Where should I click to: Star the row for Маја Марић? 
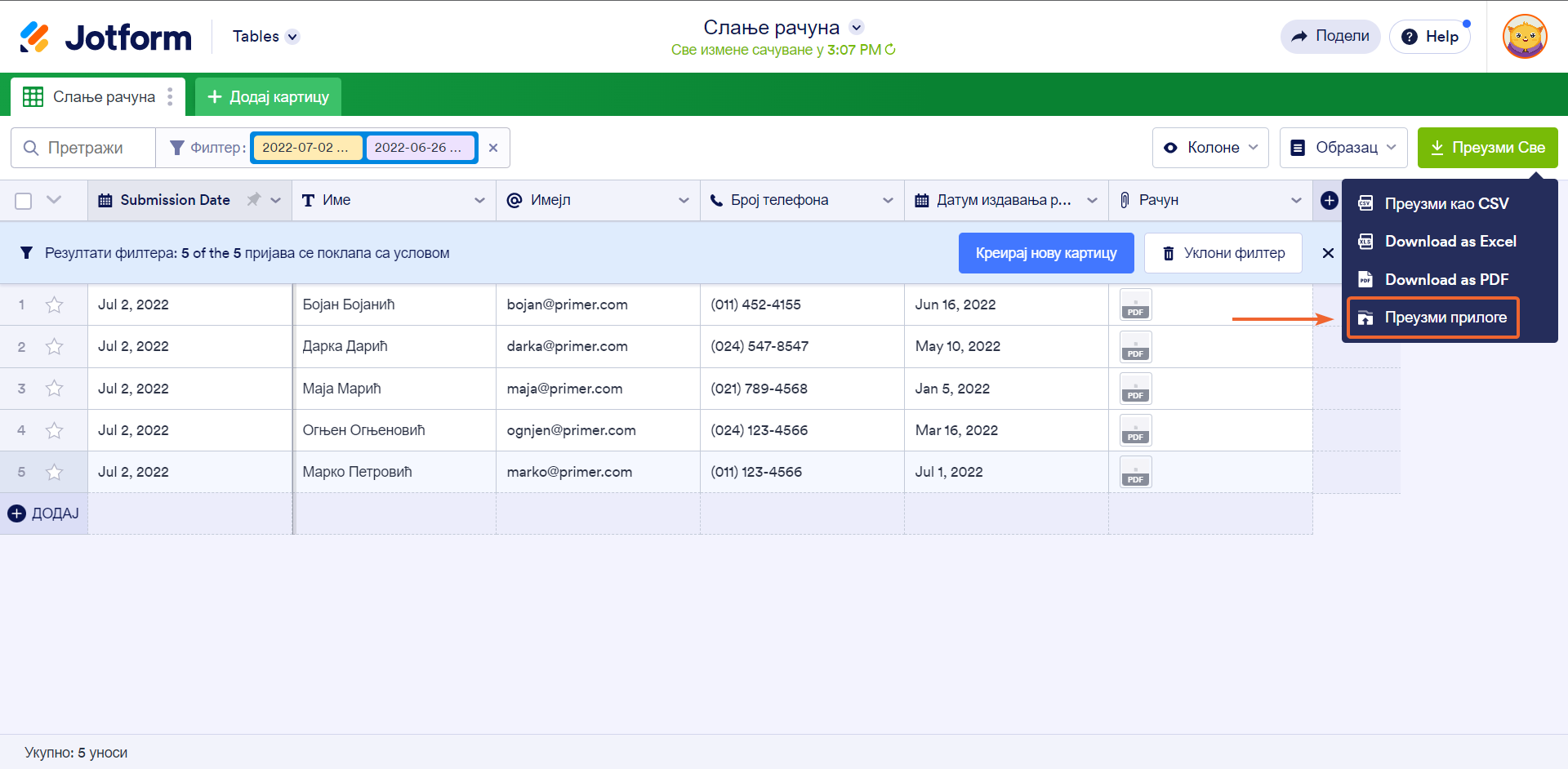tap(54, 389)
